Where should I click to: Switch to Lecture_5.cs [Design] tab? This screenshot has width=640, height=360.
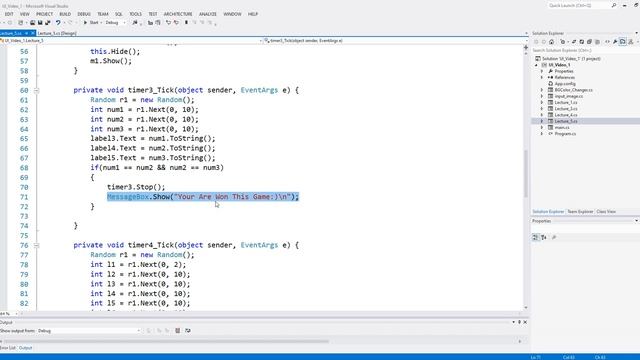point(57,33)
